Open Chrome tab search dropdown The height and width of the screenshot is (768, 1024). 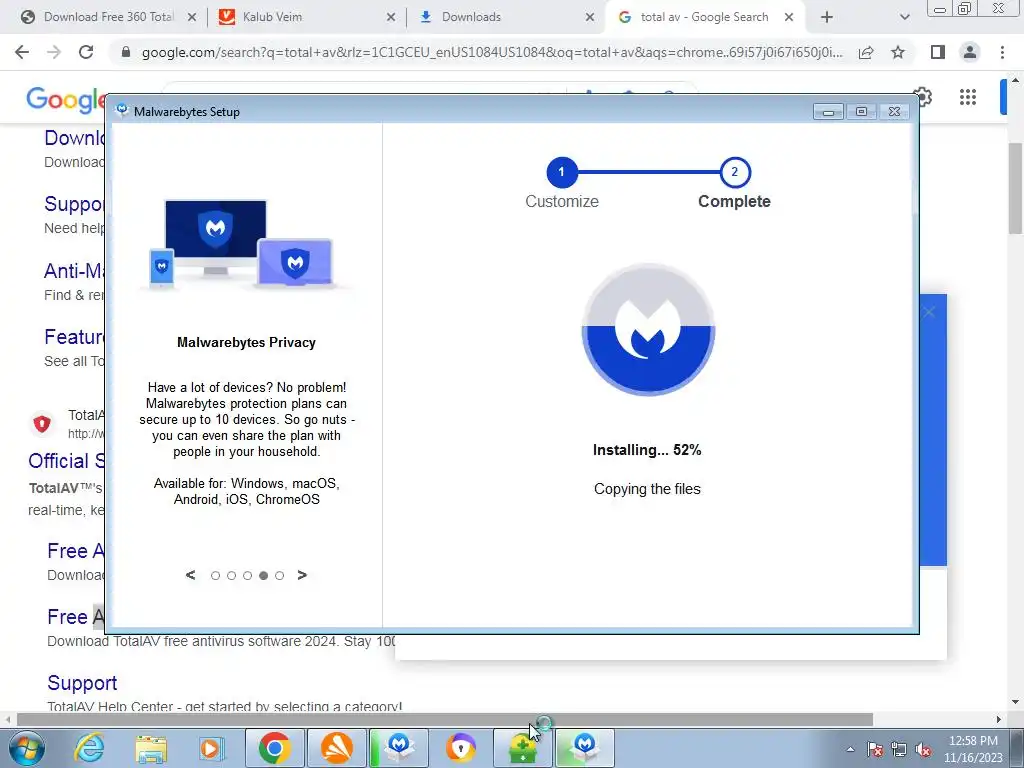[904, 18]
